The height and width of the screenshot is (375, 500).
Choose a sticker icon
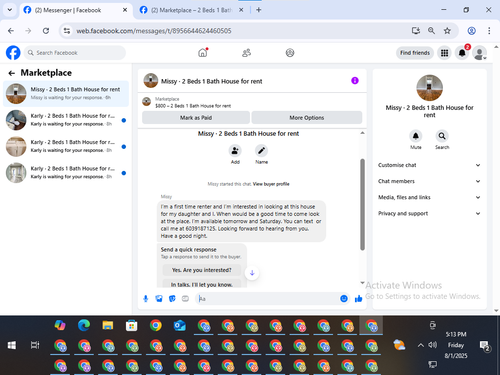(172, 299)
